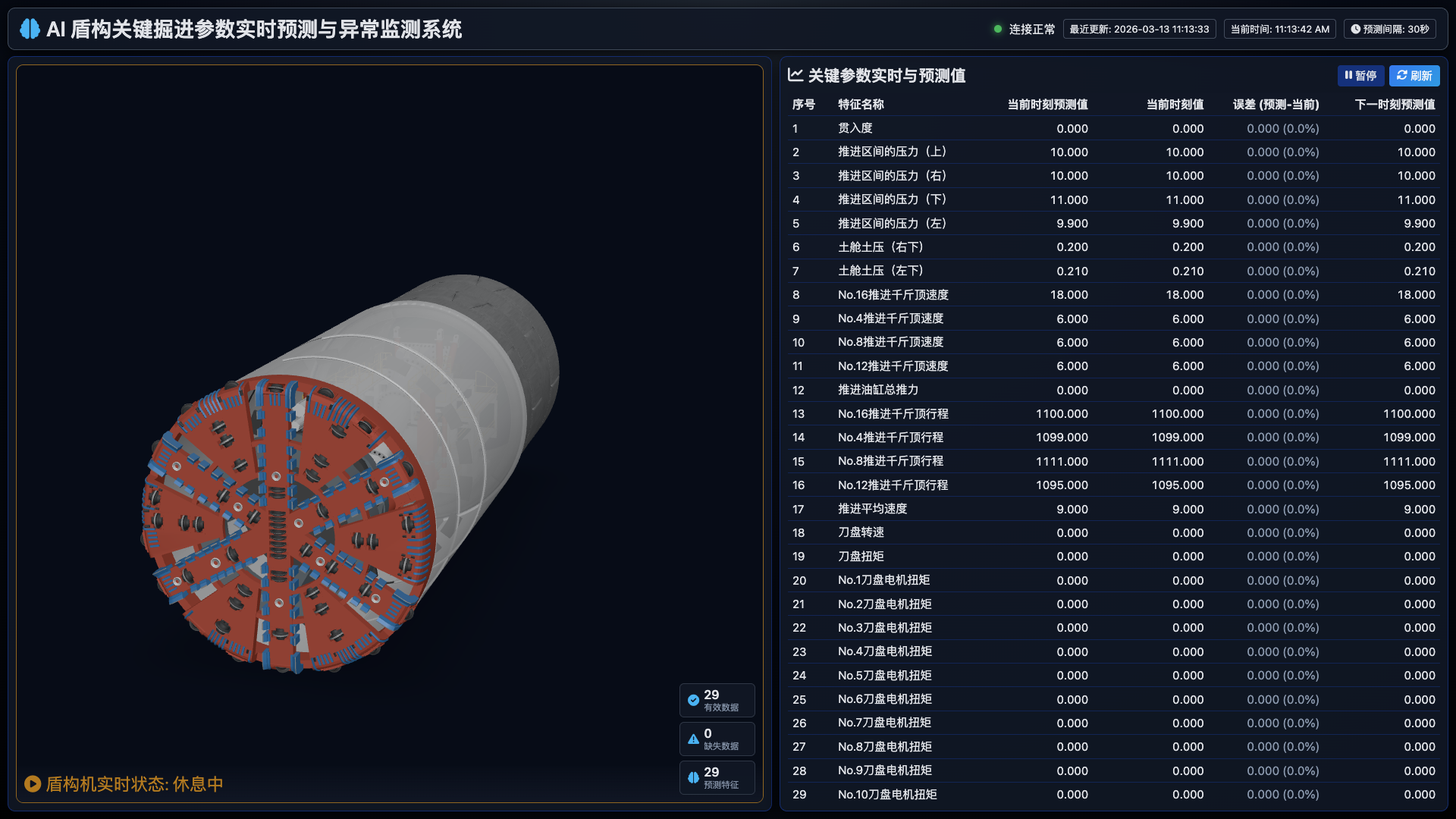Click the checkmark icon for 有效数据

[693, 700]
